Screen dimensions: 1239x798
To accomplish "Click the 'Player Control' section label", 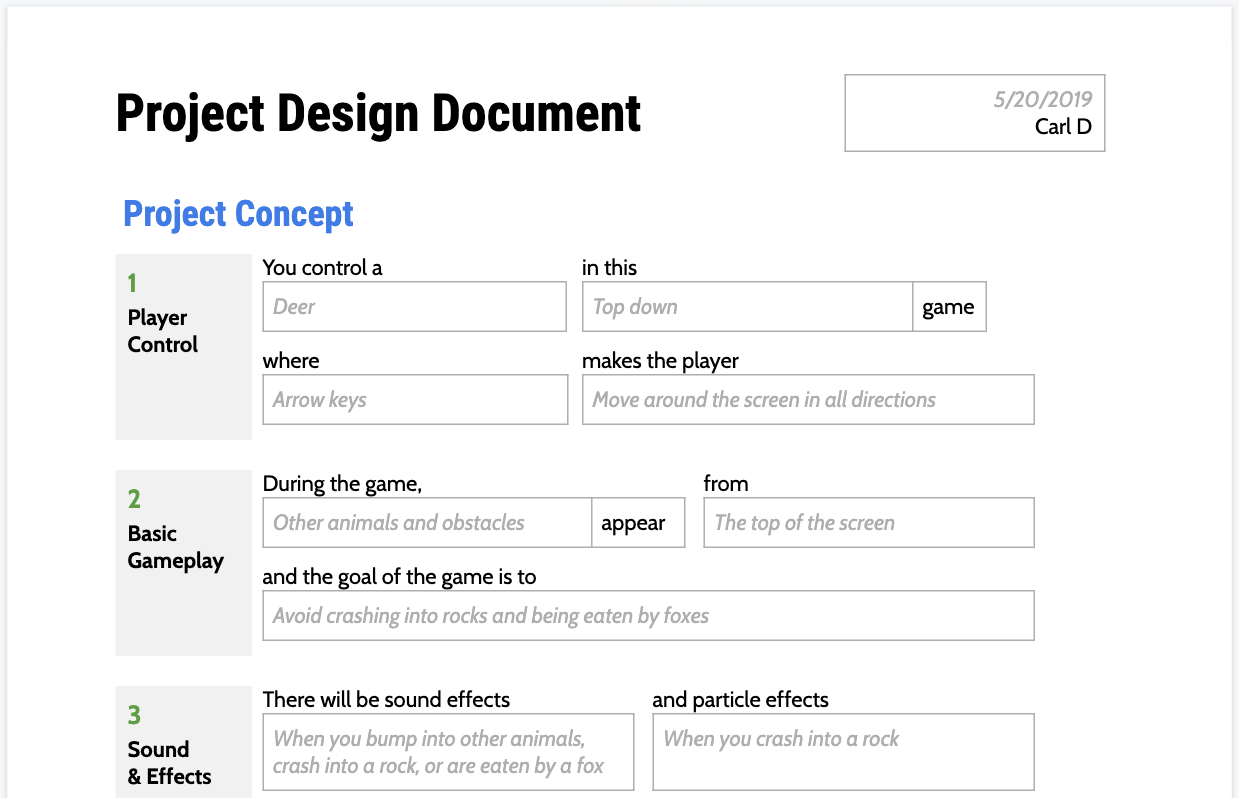I will (x=163, y=331).
